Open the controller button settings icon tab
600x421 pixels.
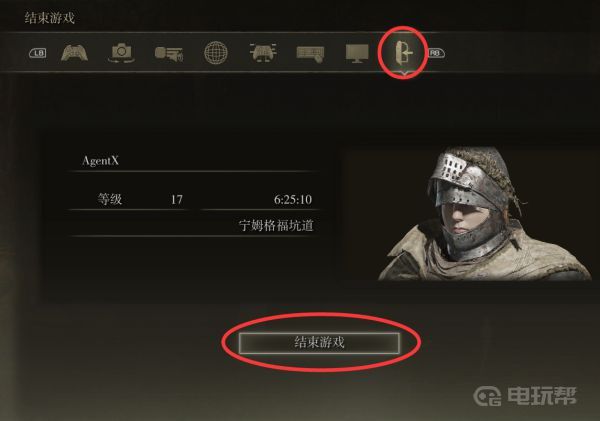click(262, 52)
